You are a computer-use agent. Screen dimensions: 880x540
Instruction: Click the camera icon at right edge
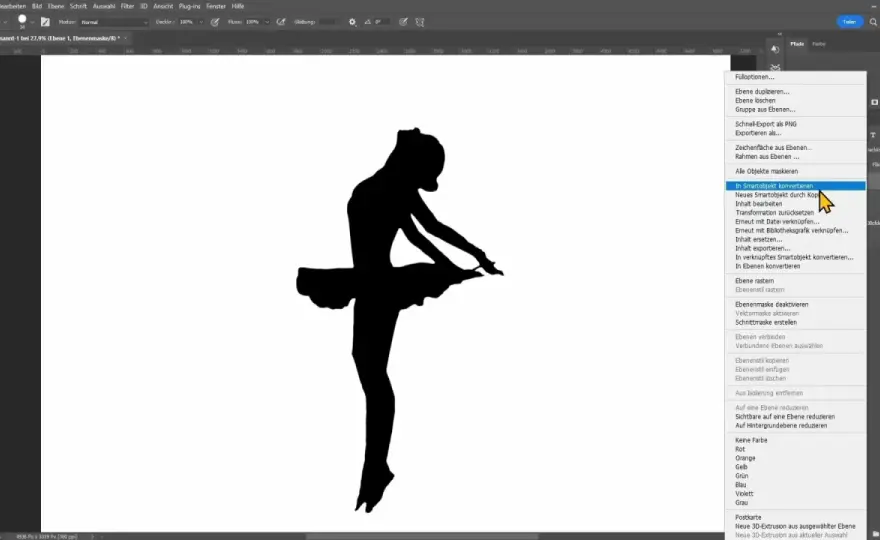click(x=874, y=102)
